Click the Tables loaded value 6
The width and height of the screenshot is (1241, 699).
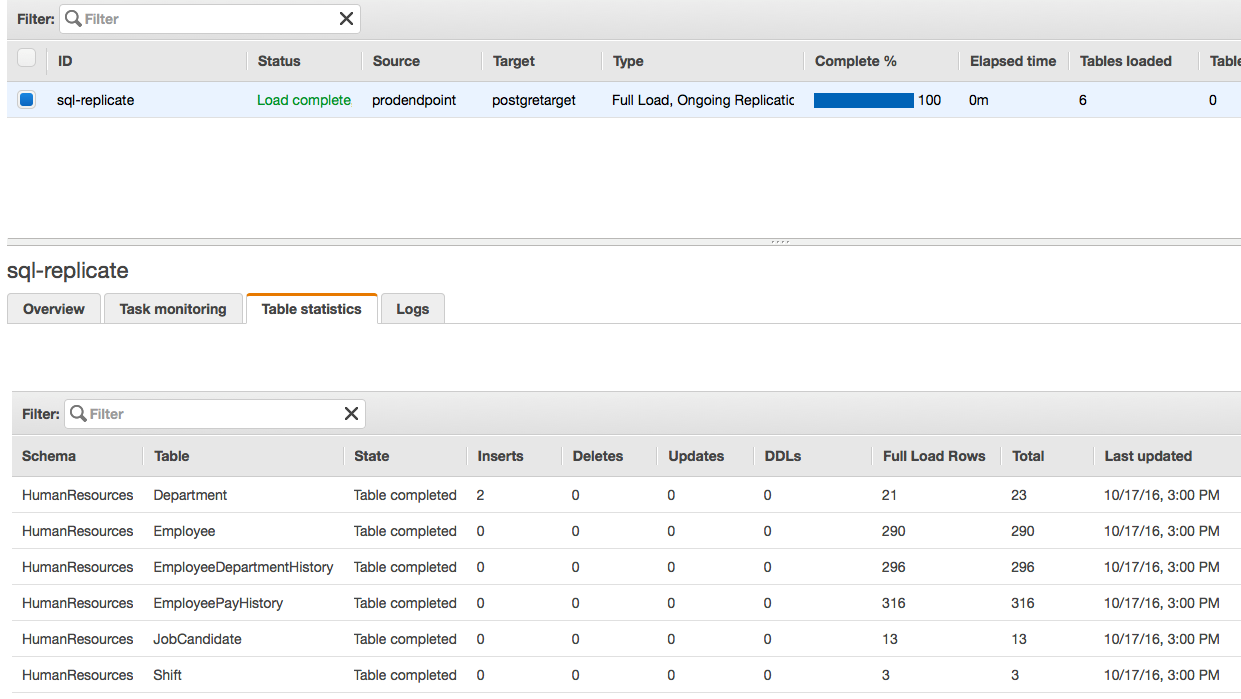coord(1083,100)
